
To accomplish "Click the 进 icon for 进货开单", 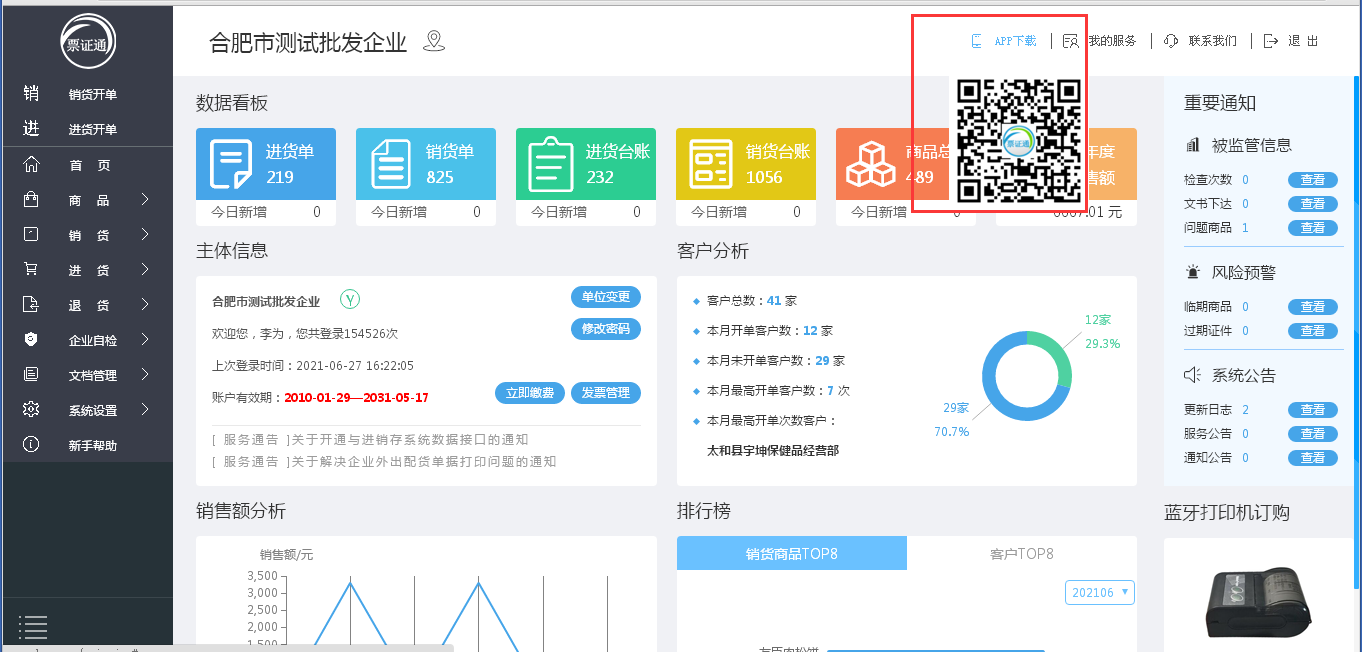I will tap(31, 128).
